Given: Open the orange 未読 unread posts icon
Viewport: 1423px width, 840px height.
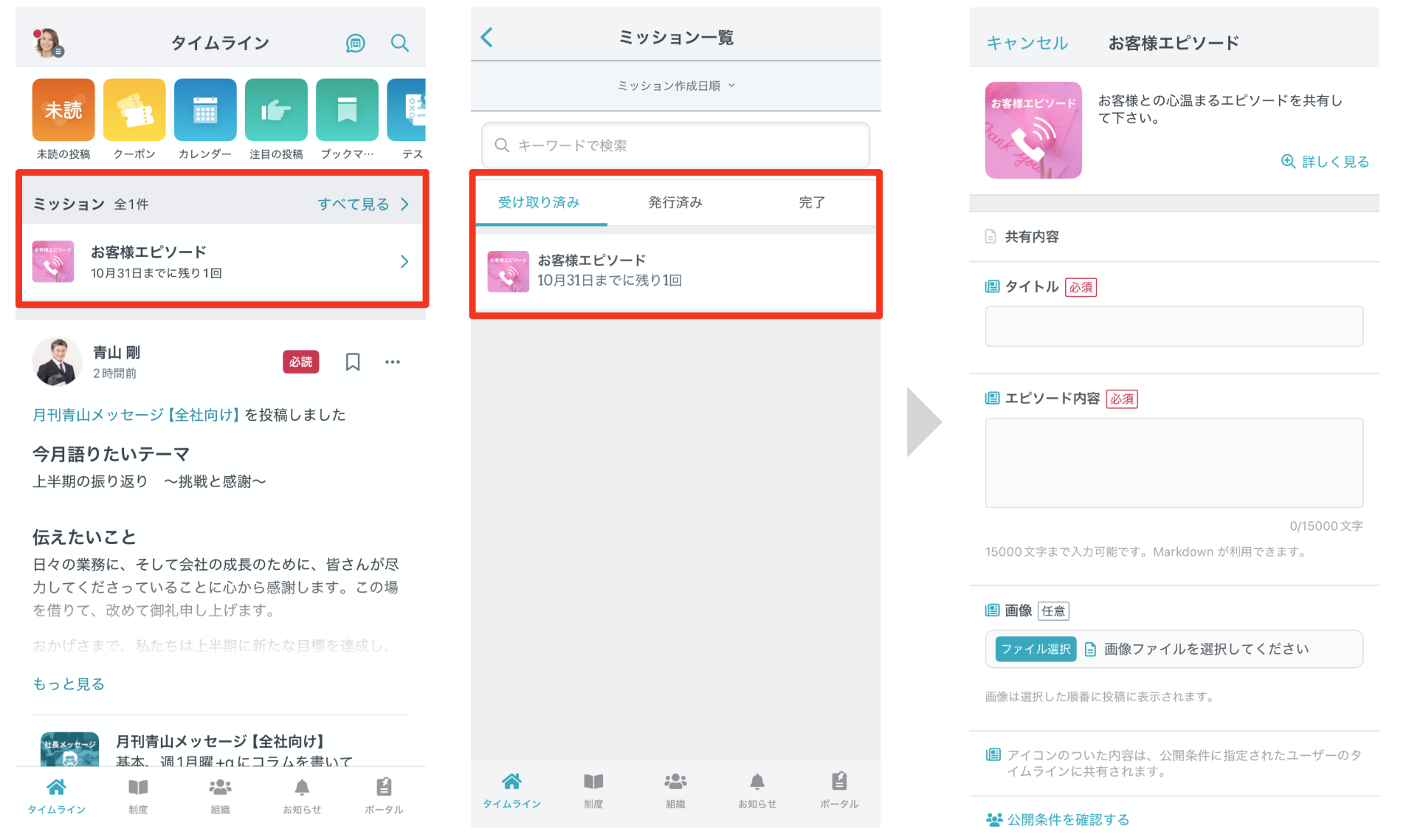Looking at the screenshot, I should tap(63, 110).
